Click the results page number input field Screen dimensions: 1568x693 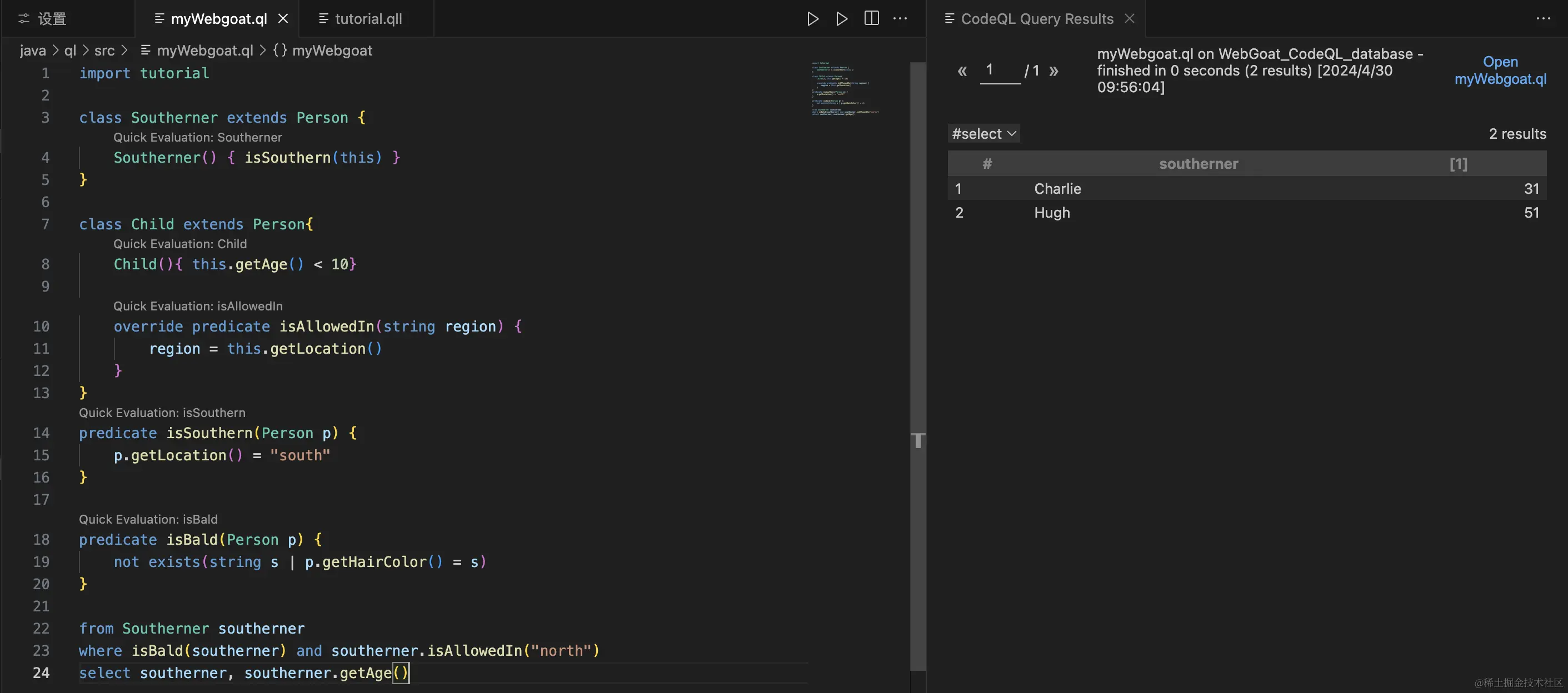(x=1000, y=71)
